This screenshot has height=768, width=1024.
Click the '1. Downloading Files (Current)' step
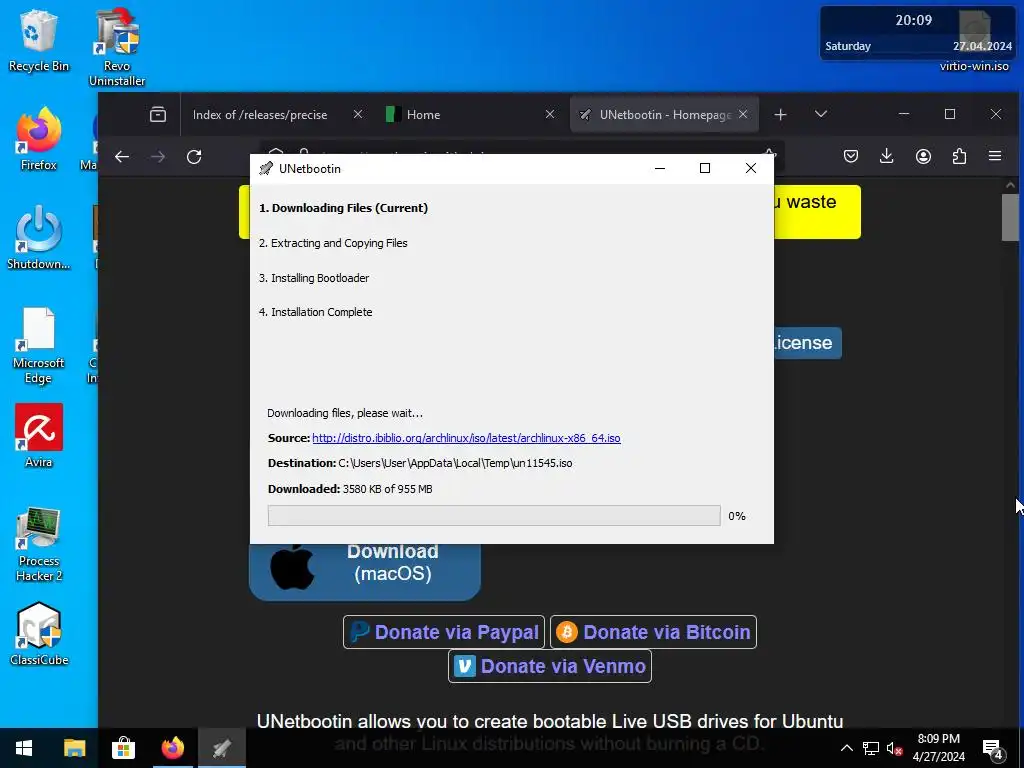[344, 208]
